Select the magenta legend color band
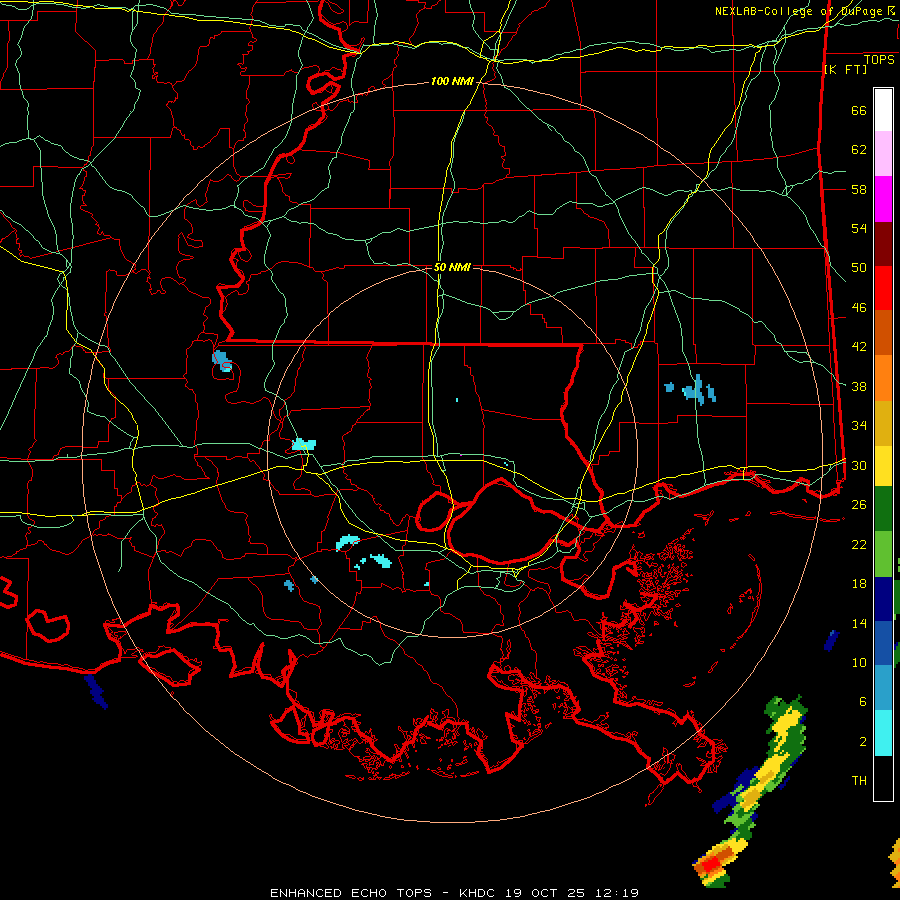The height and width of the screenshot is (900, 900). point(883,199)
